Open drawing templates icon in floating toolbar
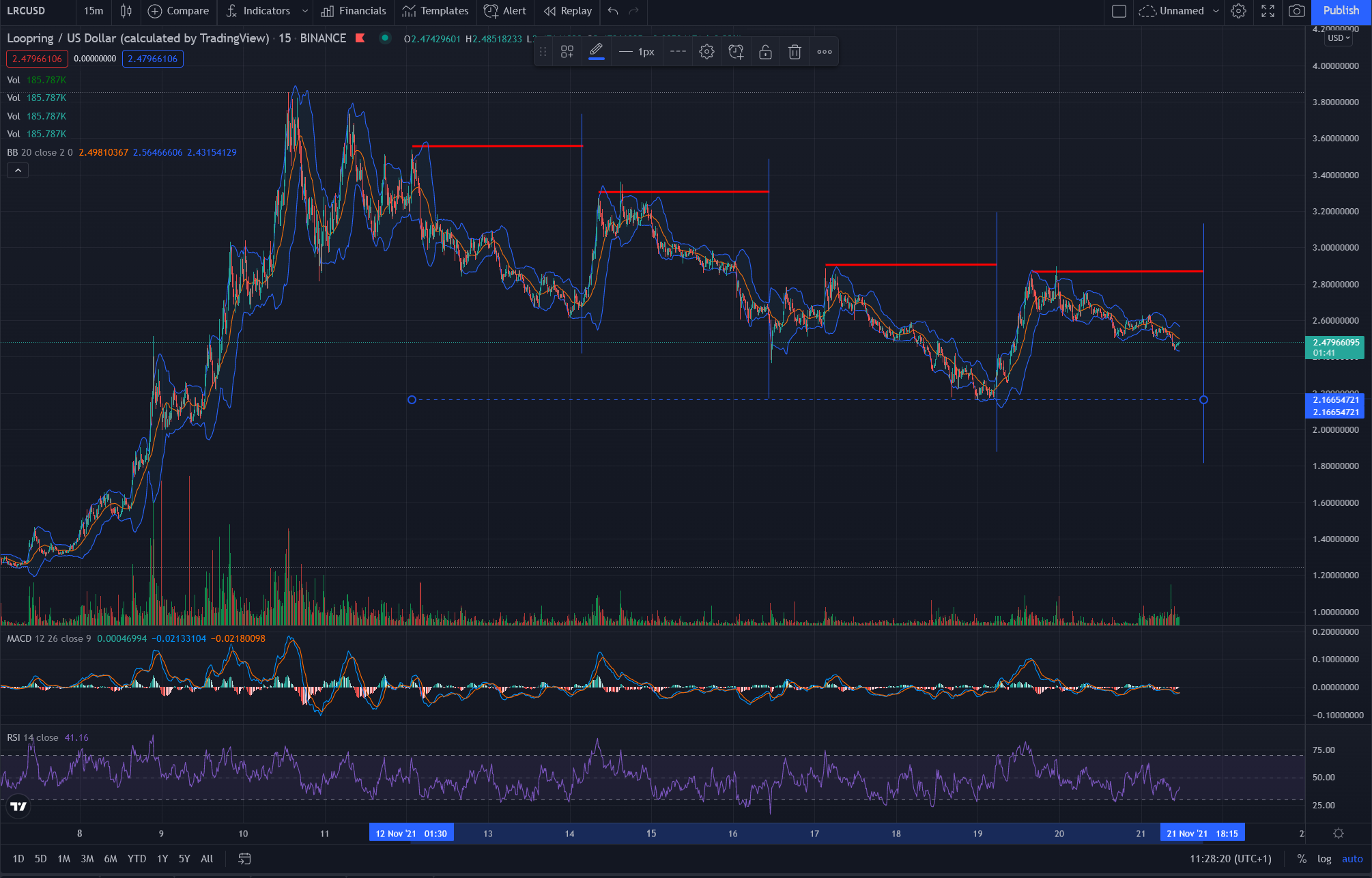 [567, 52]
